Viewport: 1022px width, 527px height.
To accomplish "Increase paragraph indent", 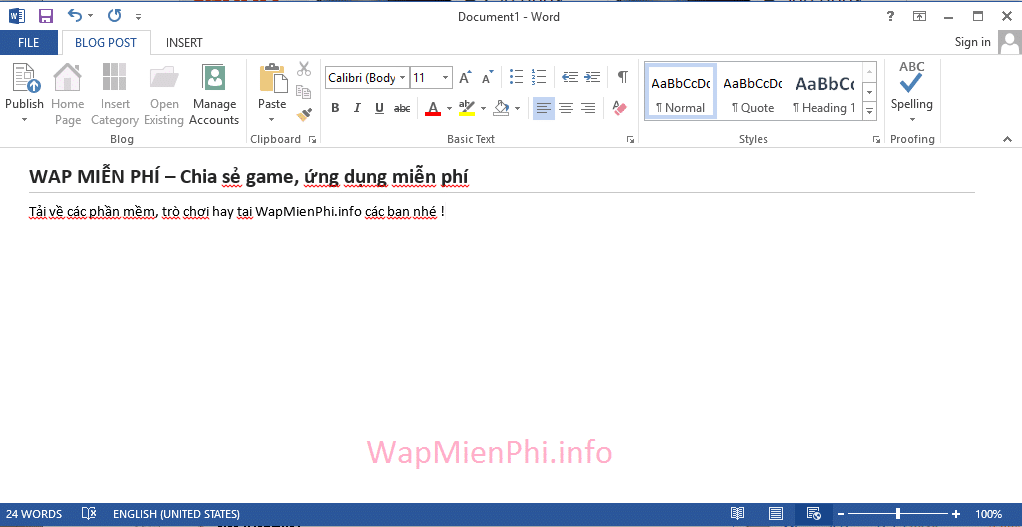I will [592, 77].
